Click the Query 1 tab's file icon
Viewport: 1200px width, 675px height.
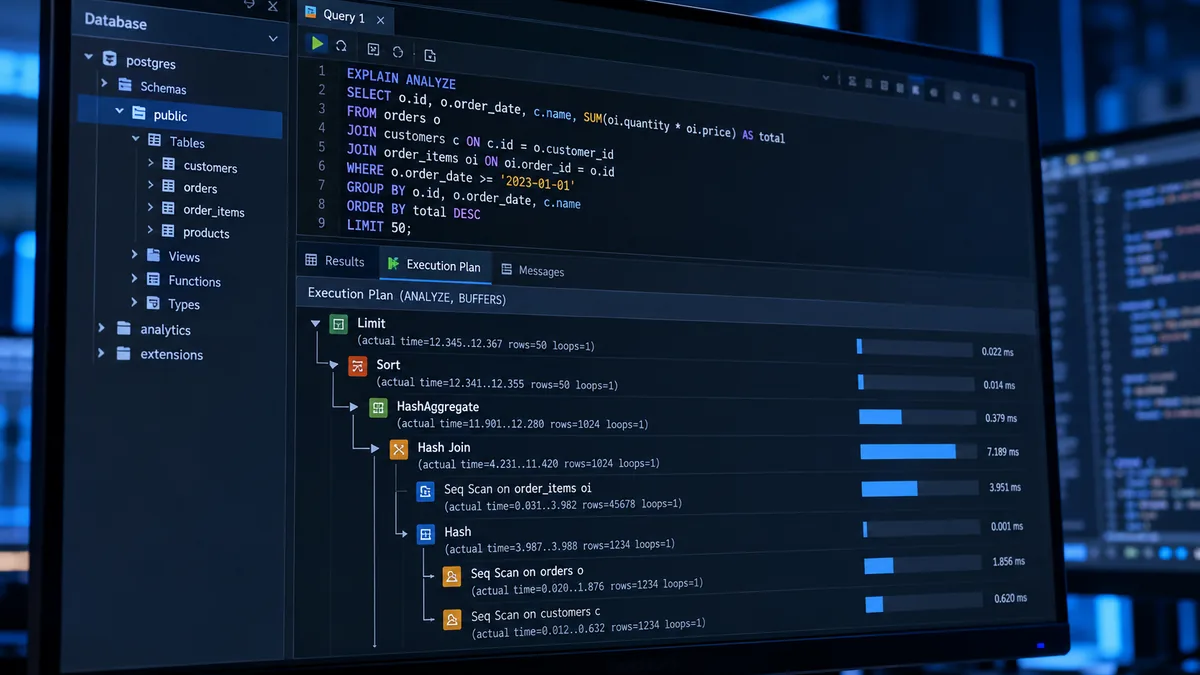pyautogui.click(x=311, y=13)
